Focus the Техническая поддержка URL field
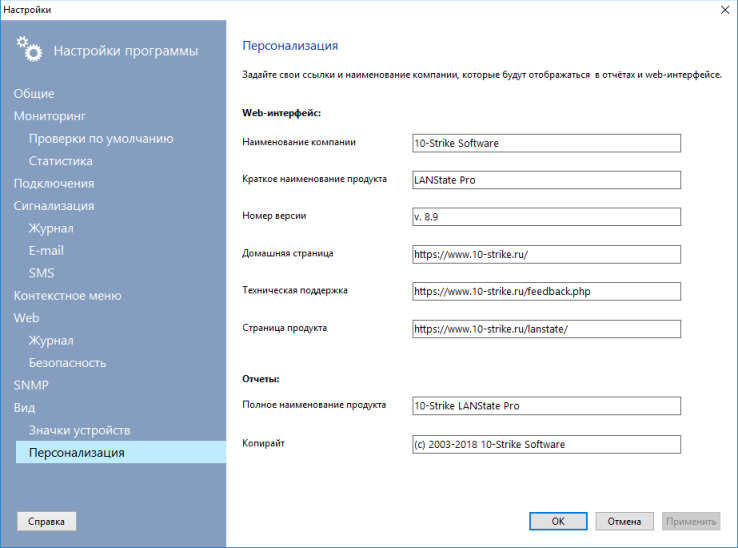 546,291
